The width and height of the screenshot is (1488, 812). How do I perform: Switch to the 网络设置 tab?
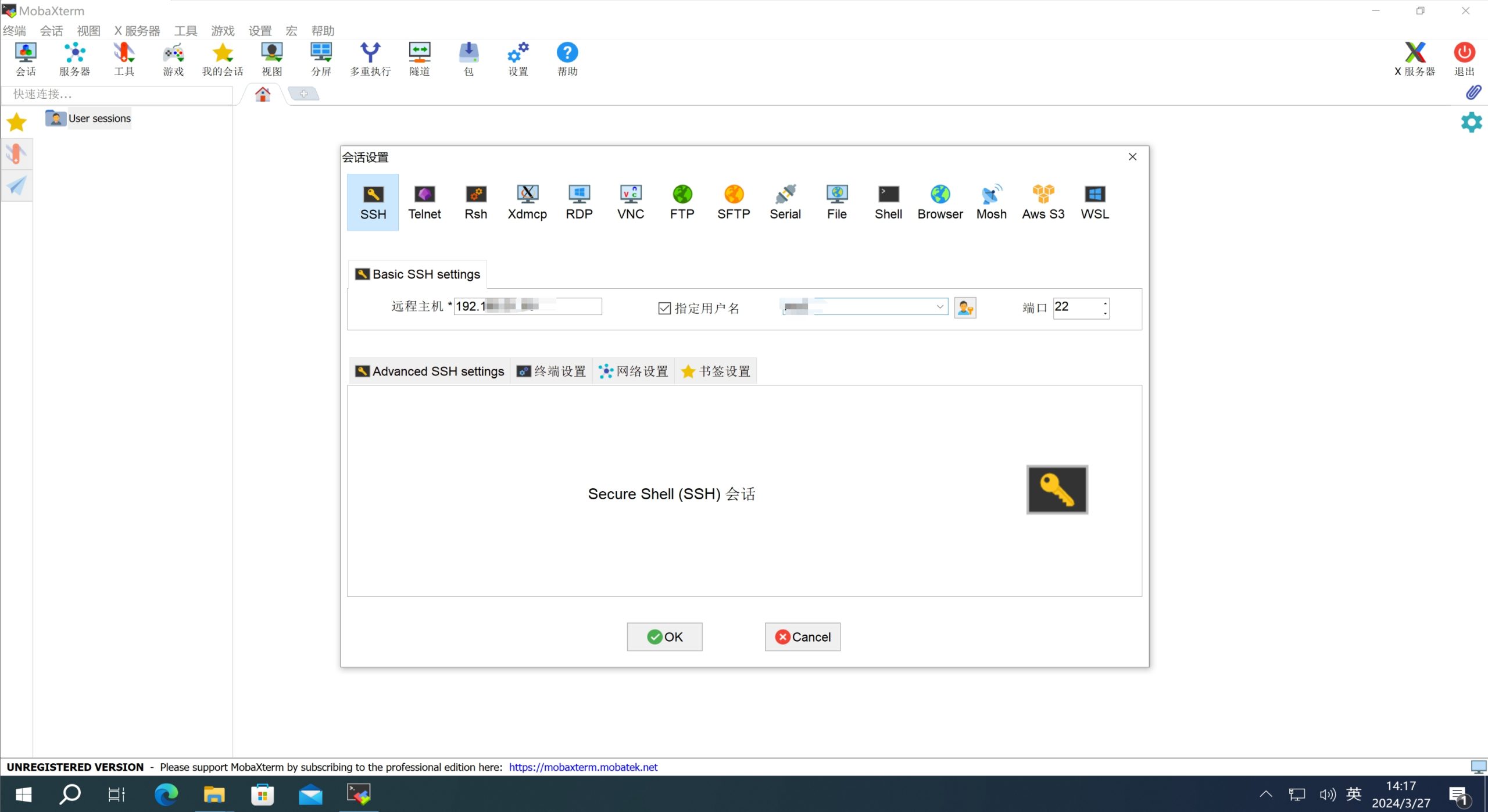point(634,371)
